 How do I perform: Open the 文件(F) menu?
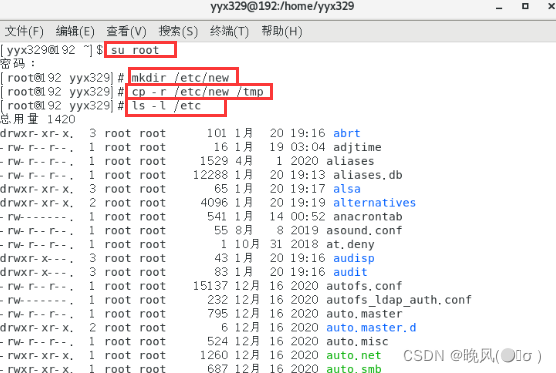[x=24, y=32]
